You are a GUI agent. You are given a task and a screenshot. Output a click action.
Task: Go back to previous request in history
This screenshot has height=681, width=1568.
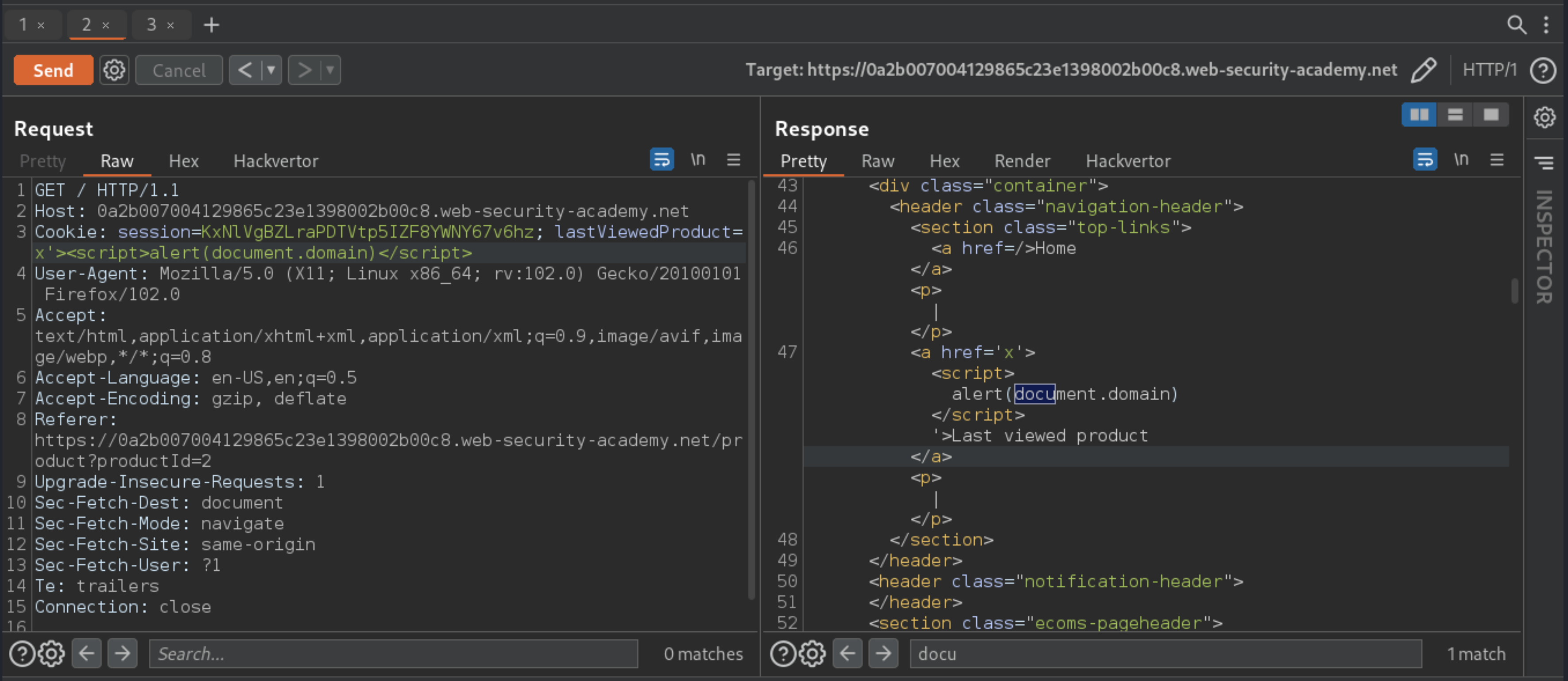pyautogui.click(x=245, y=70)
